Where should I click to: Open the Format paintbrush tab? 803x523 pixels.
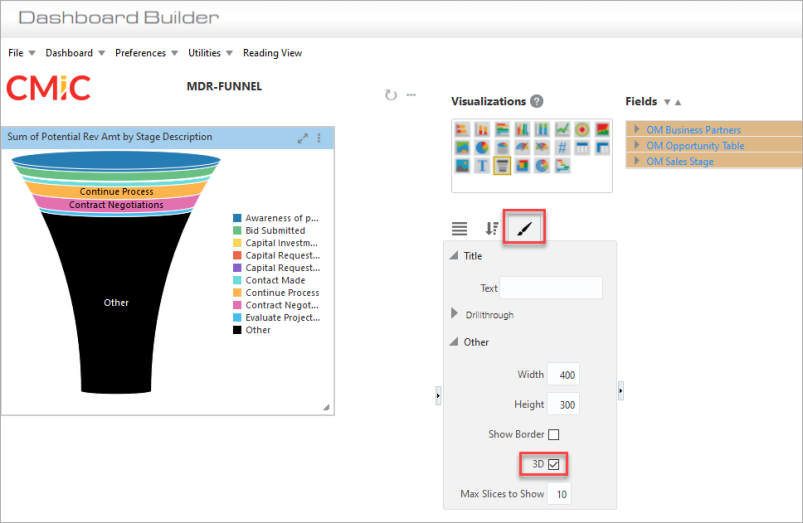pyautogui.click(x=525, y=229)
